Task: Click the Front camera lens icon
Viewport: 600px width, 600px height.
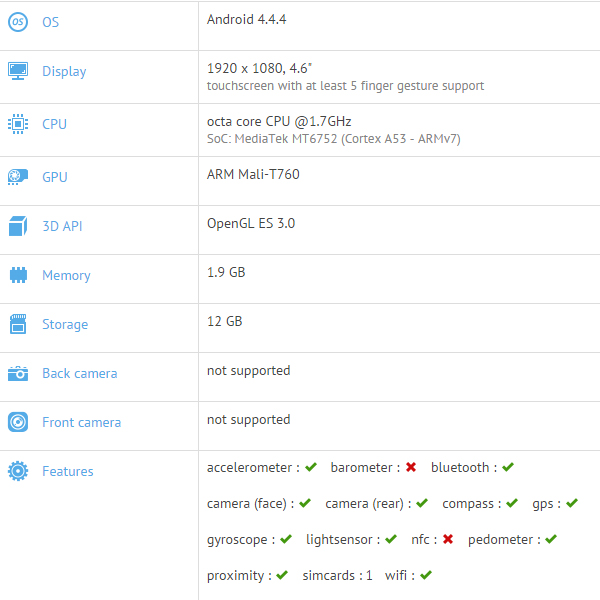Action: point(18,422)
